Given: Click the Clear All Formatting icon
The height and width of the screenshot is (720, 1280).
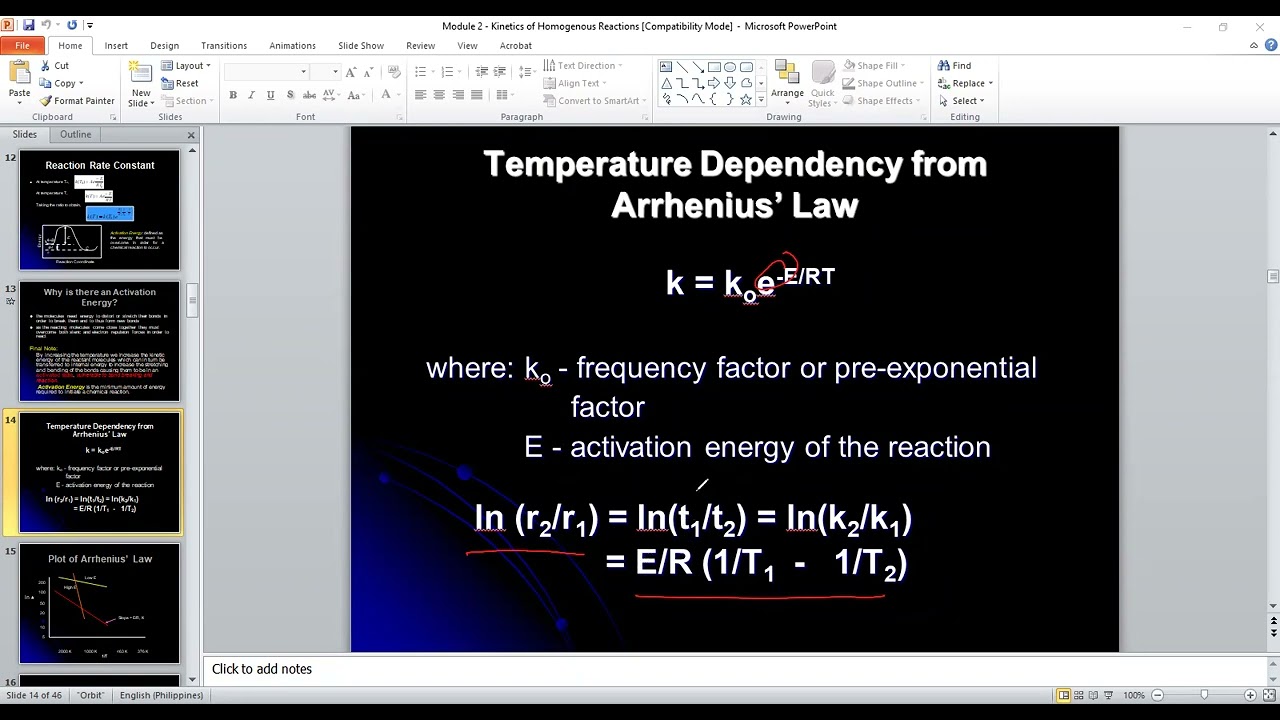Looking at the screenshot, I should [394, 72].
